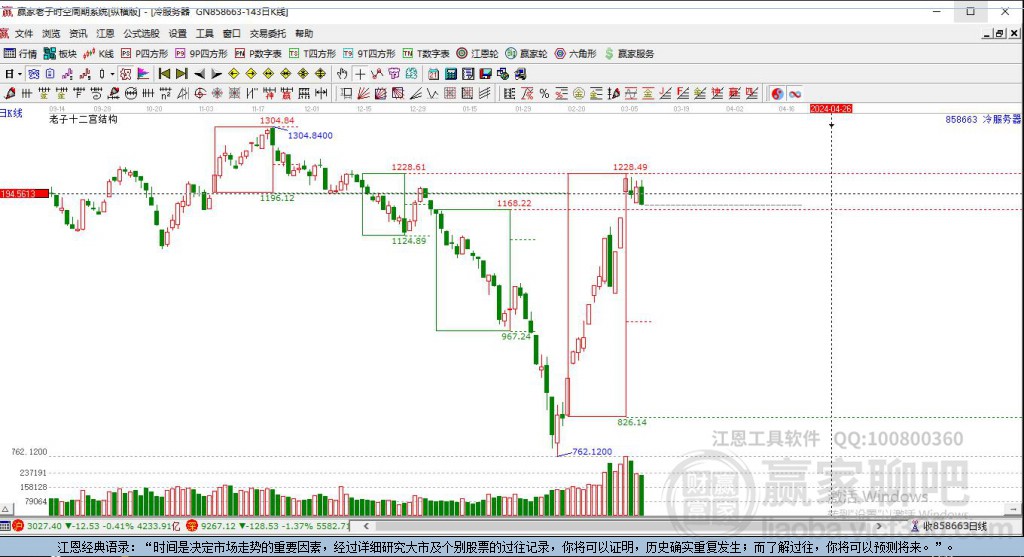Screen dimensions: 1024x557
Task: Open the 公式选股 menu
Action: pyautogui.click(x=141, y=33)
